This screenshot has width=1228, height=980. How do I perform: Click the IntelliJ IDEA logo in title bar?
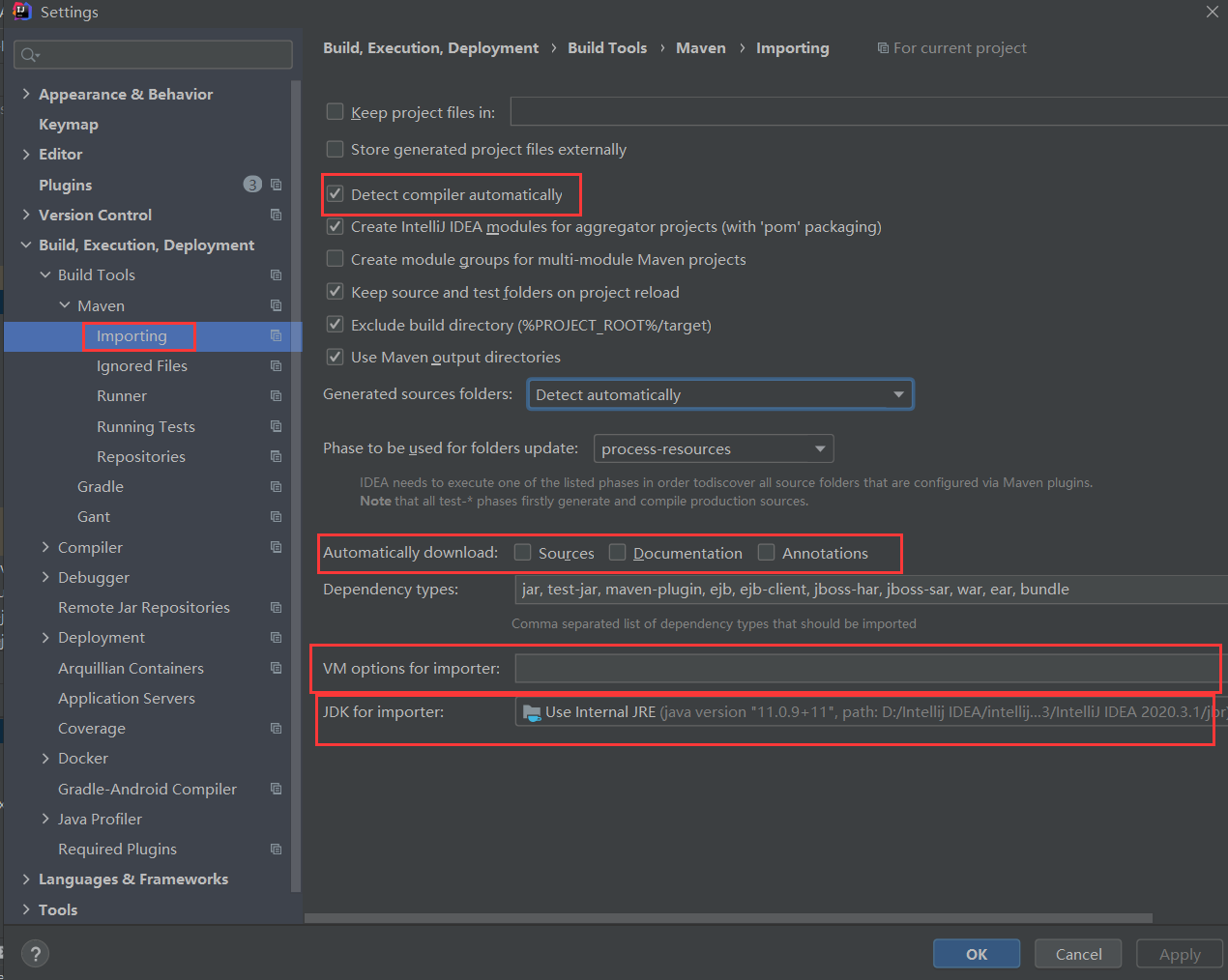pos(21,12)
